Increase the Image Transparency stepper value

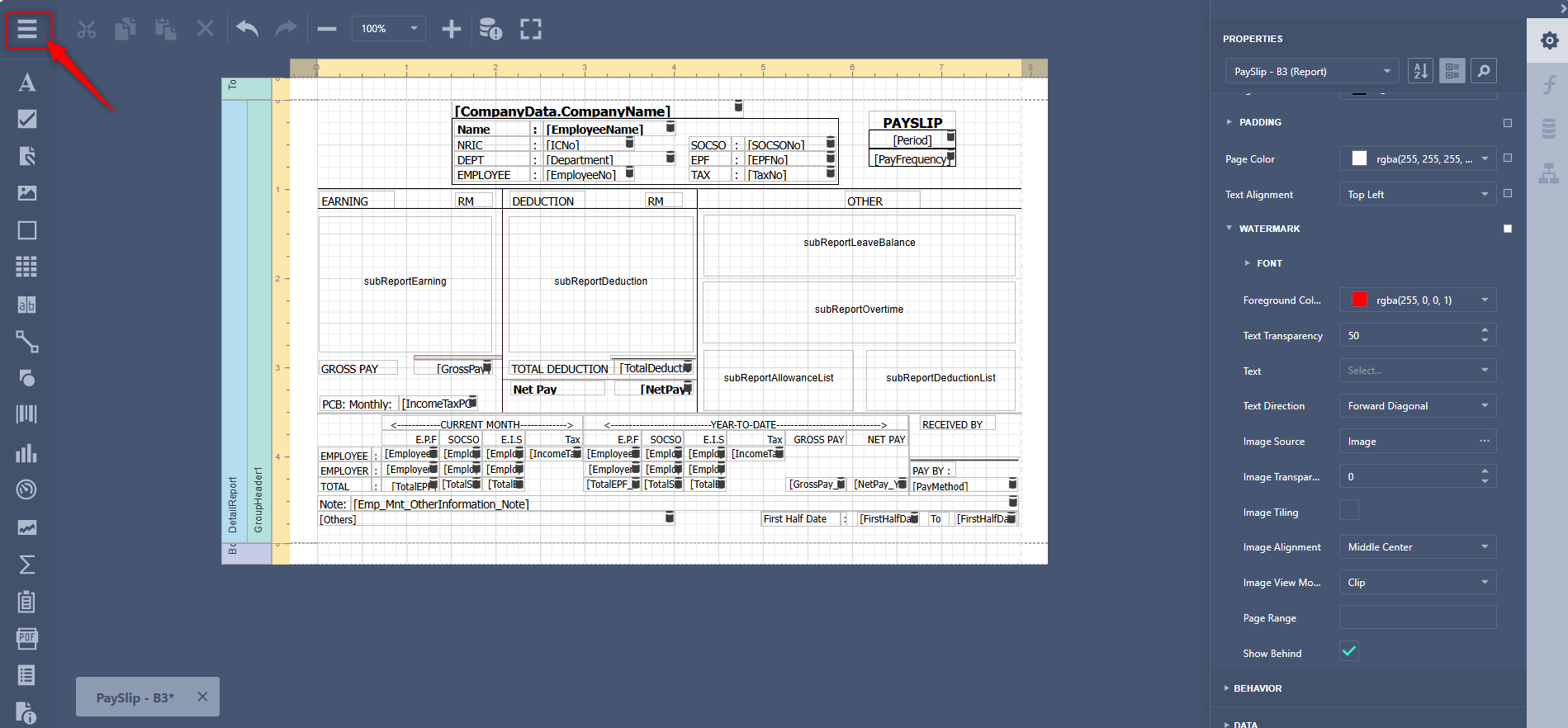pos(1485,471)
